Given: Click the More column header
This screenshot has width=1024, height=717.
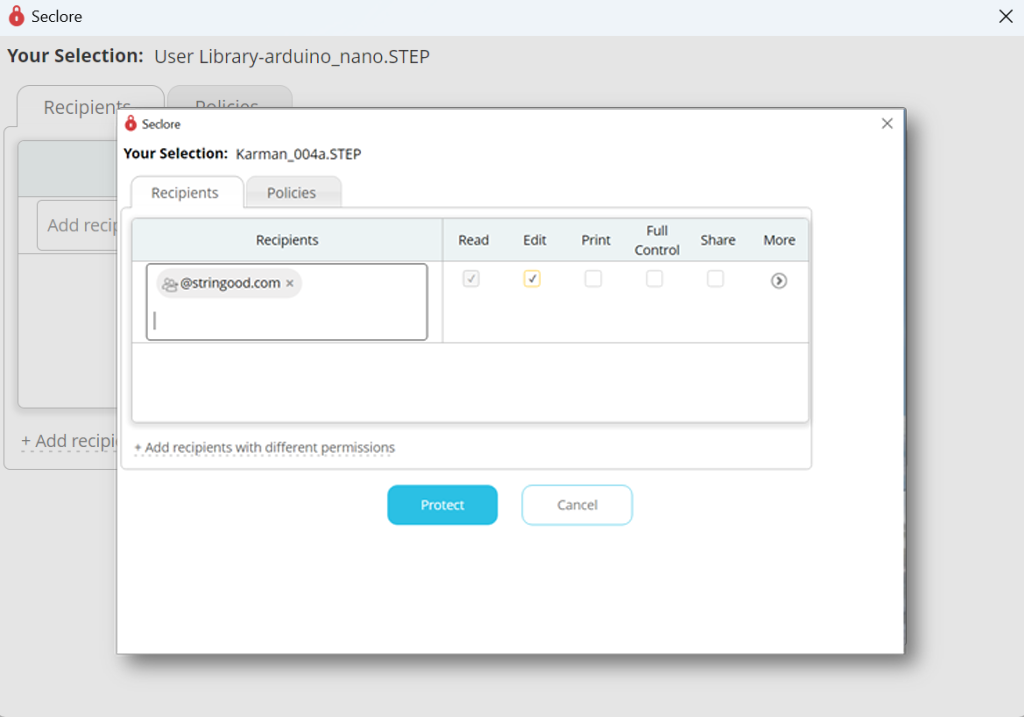Looking at the screenshot, I should 779,240.
